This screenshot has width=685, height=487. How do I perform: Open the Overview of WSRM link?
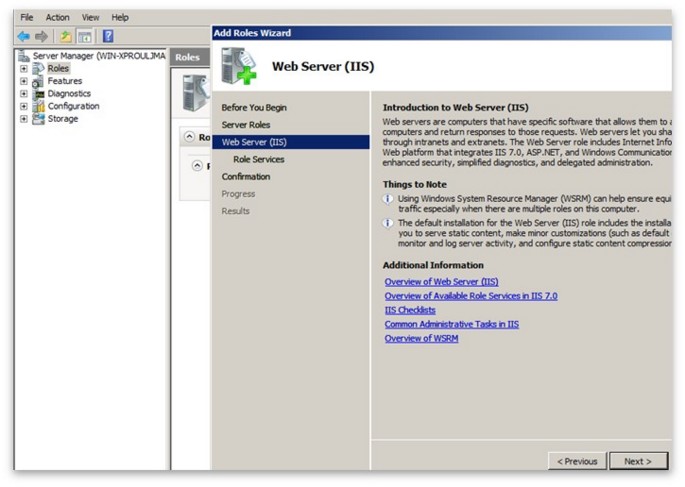pyautogui.click(x=421, y=338)
